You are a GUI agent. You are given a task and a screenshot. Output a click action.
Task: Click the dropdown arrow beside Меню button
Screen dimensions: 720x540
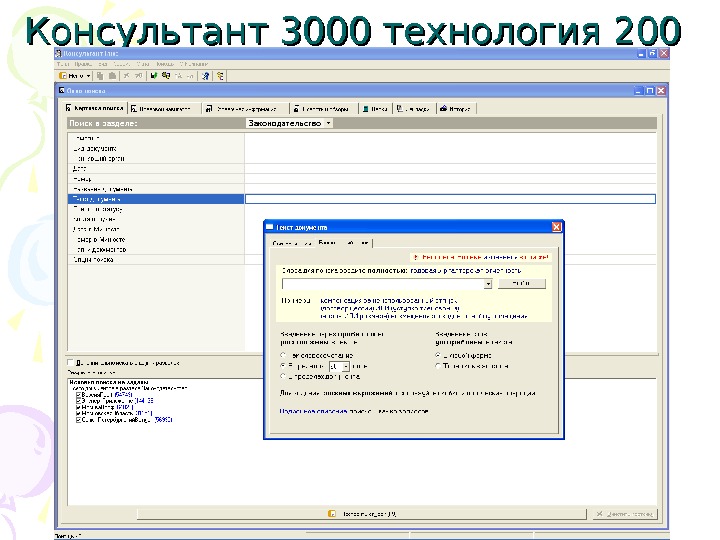point(88,76)
